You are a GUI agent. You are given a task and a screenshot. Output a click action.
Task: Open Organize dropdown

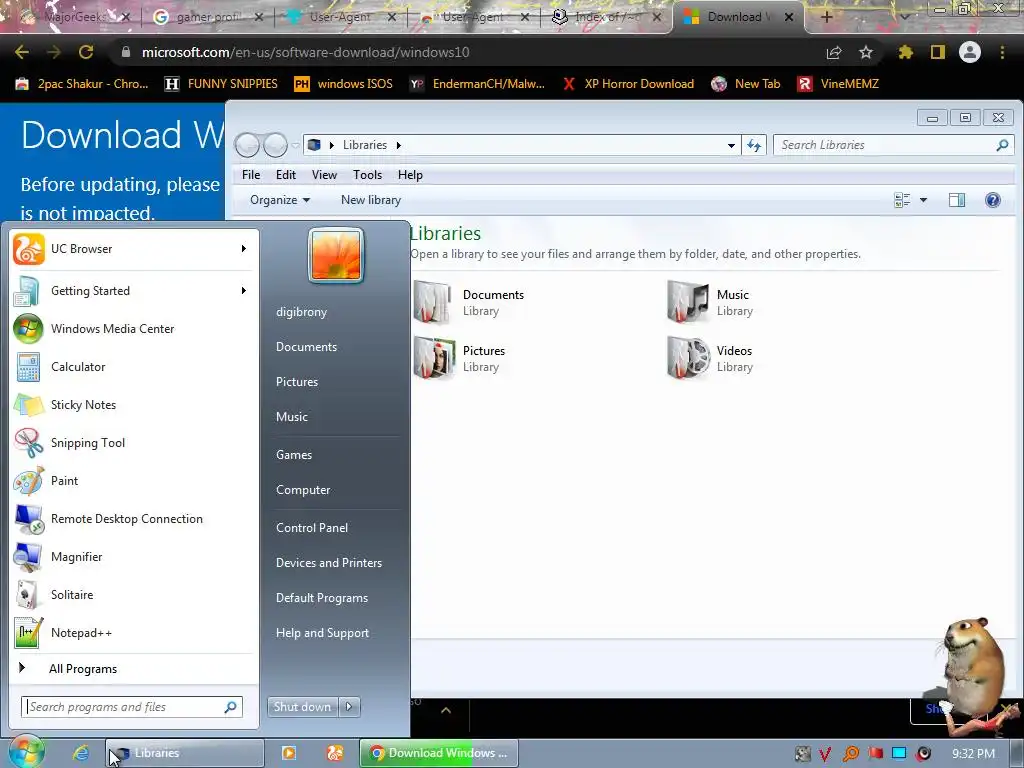pyautogui.click(x=280, y=200)
